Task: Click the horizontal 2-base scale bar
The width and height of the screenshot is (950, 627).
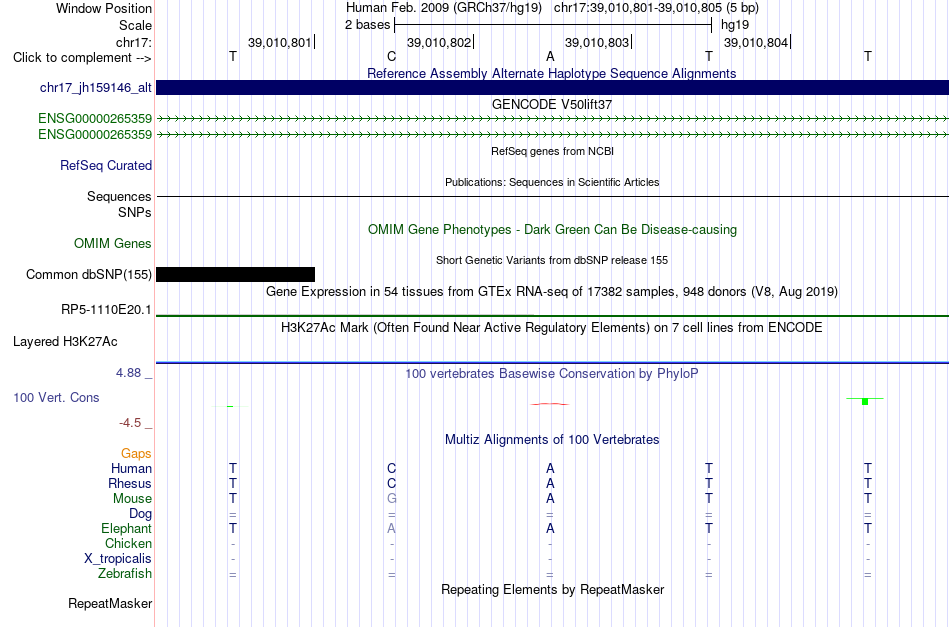Action: 553,25
